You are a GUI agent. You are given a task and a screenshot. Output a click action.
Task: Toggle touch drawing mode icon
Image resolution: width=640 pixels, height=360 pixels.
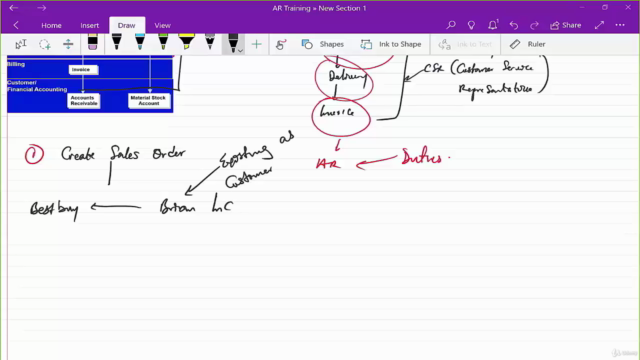pyautogui.click(x=281, y=44)
